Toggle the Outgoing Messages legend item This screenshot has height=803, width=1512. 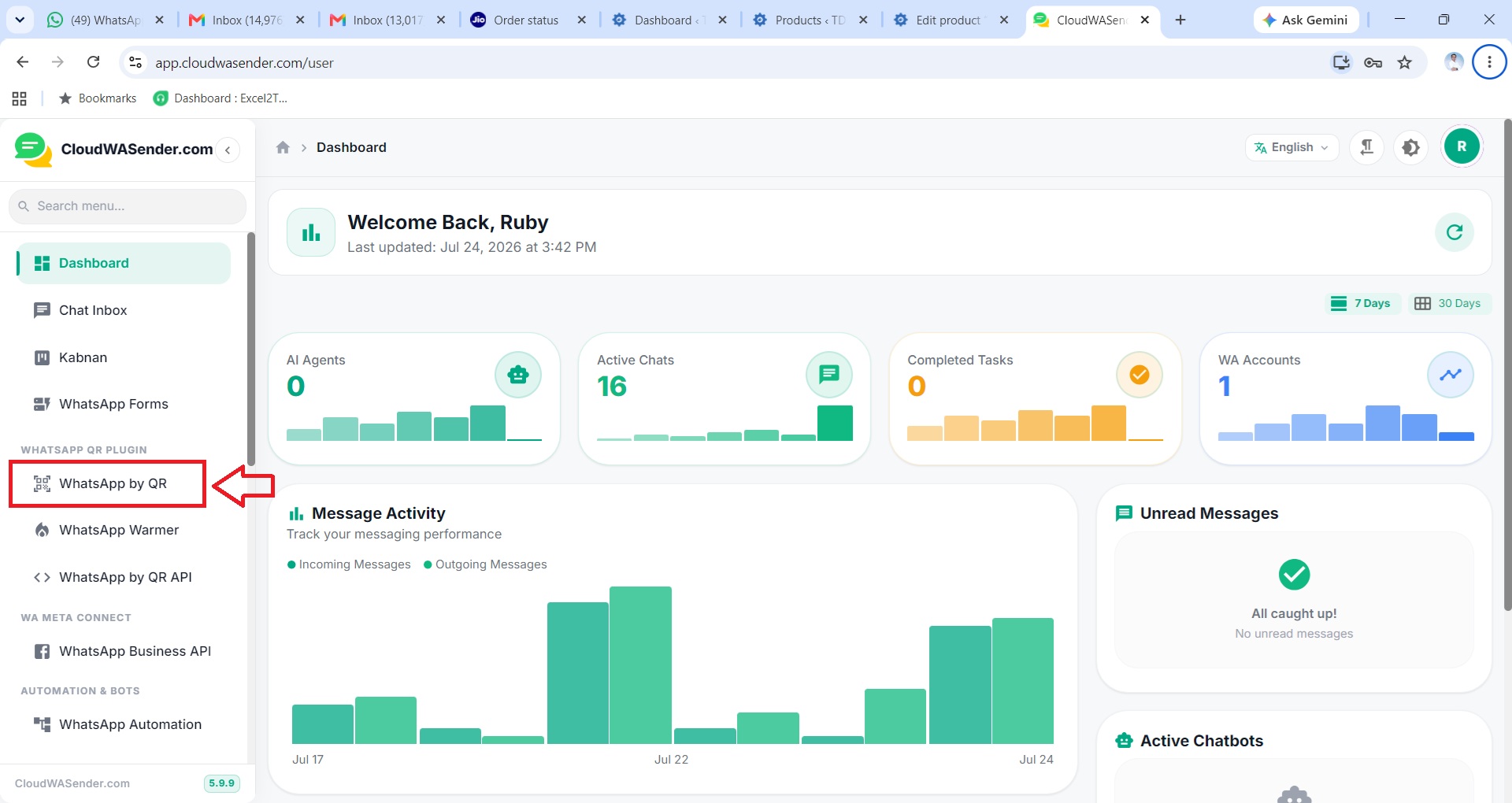click(x=485, y=564)
